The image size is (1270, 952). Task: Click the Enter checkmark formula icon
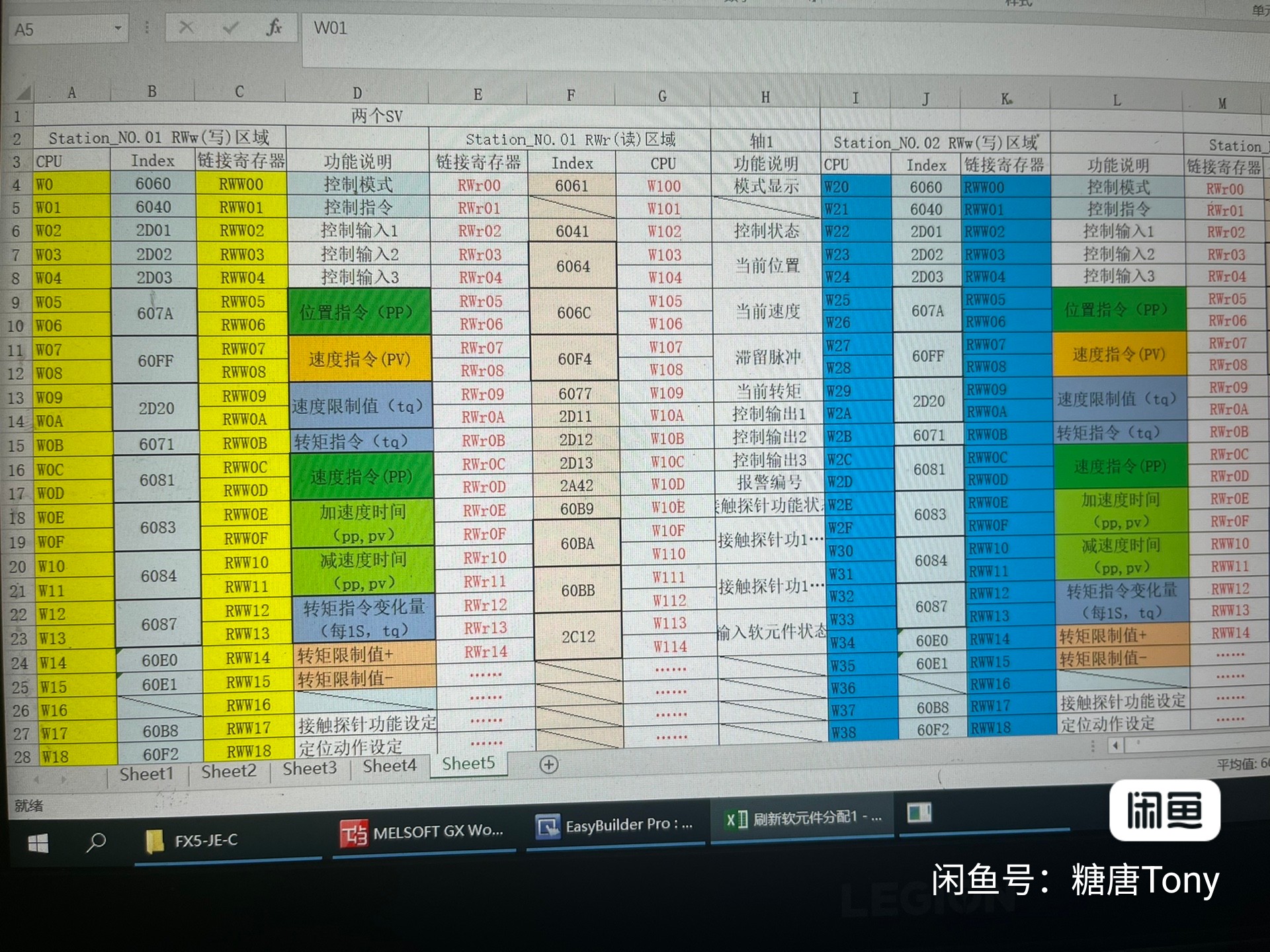tap(231, 28)
